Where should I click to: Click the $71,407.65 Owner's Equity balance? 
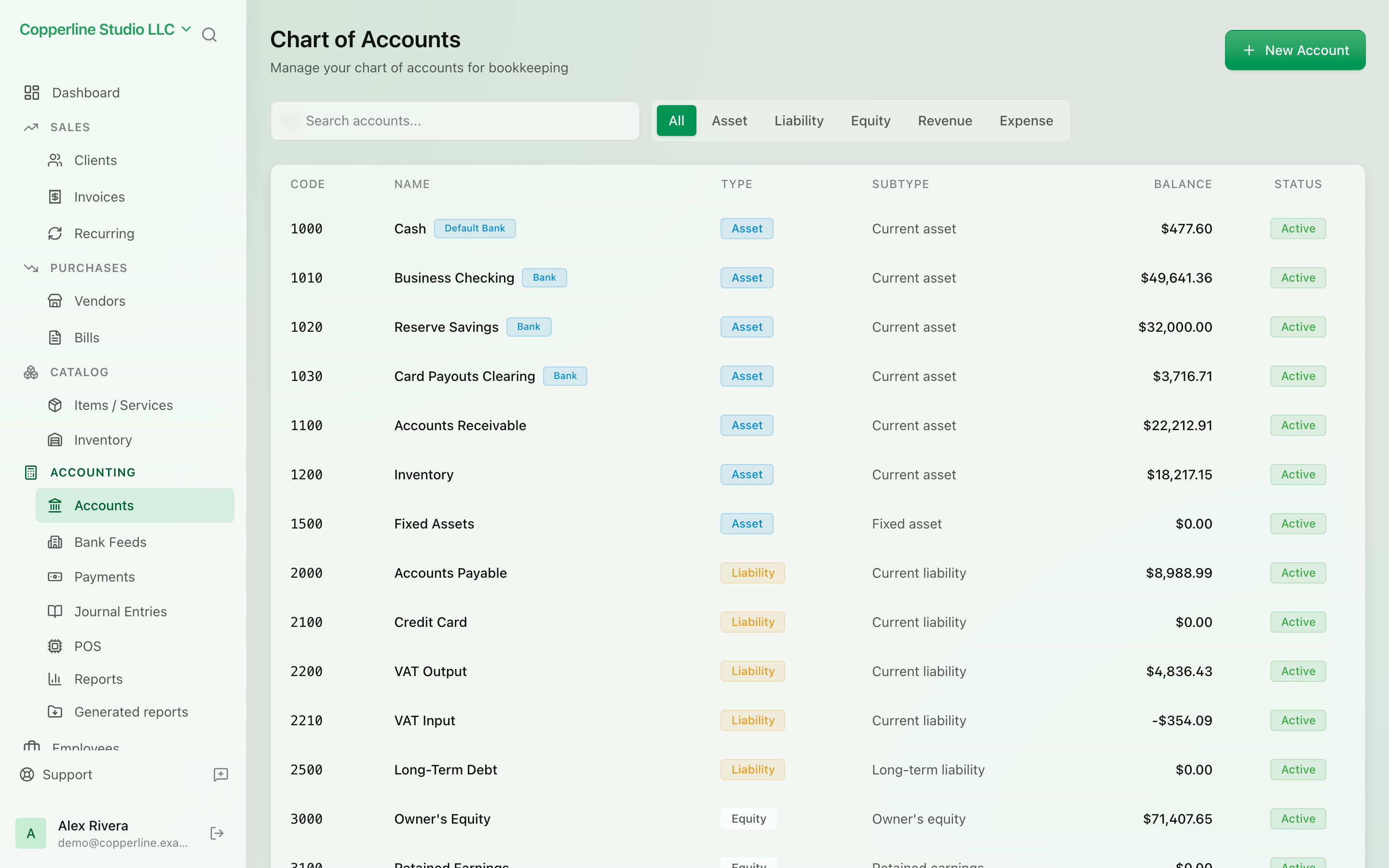point(1177,819)
